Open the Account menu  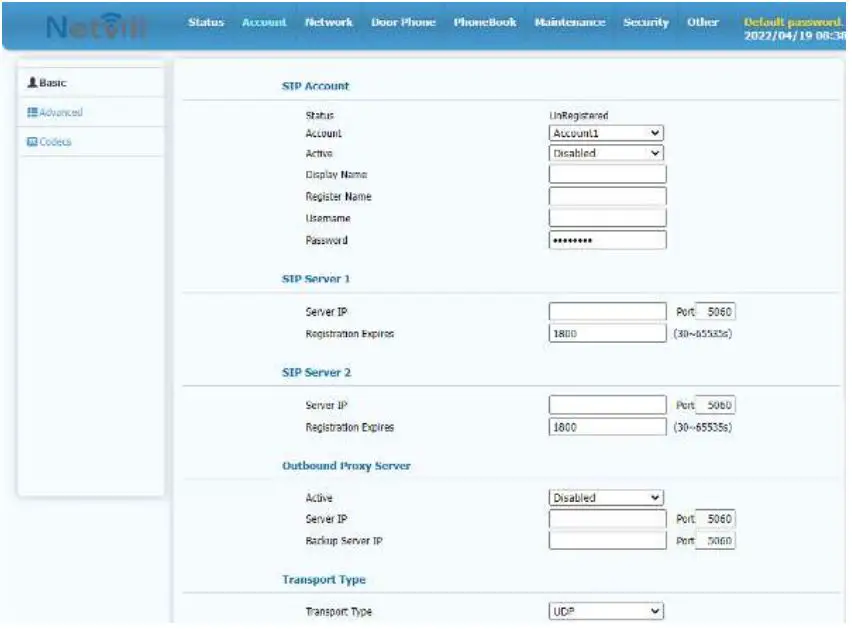[x=264, y=22]
